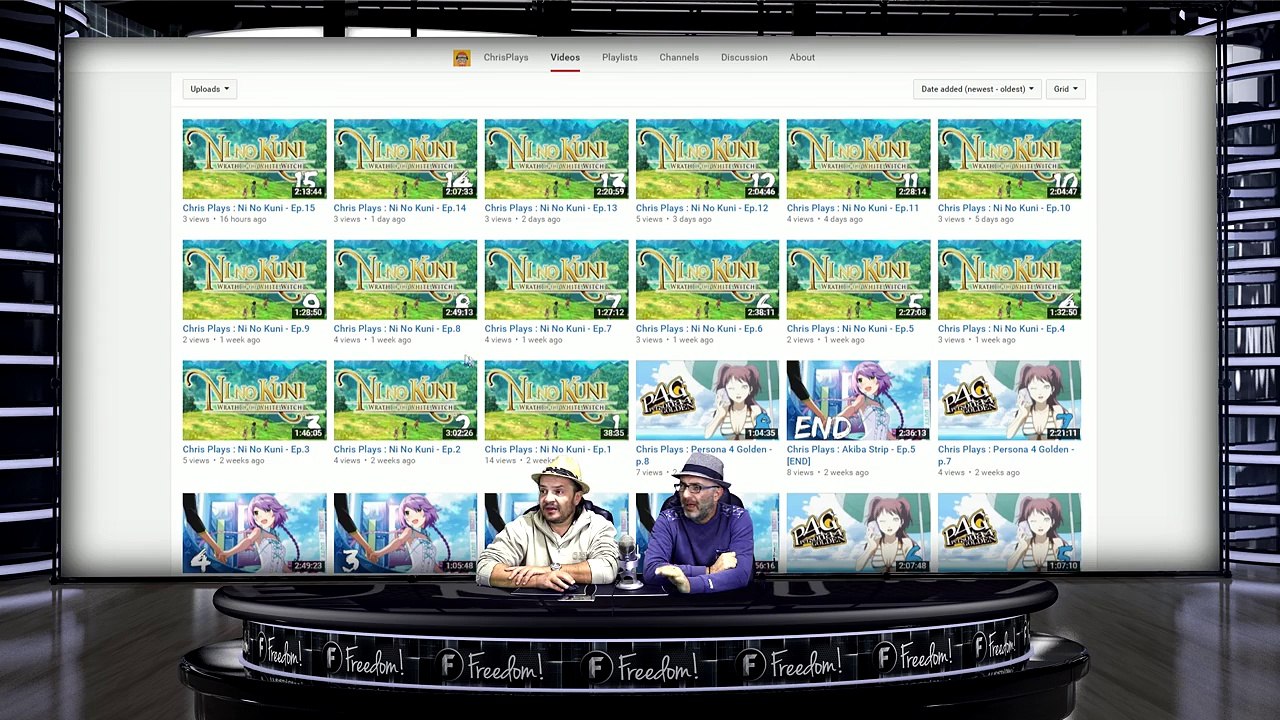Image resolution: width=1280 pixels, height=720 pixels.
Task: Click the 'Ni No Kuni - Ep.12' title link
Action: click(701, 208)
